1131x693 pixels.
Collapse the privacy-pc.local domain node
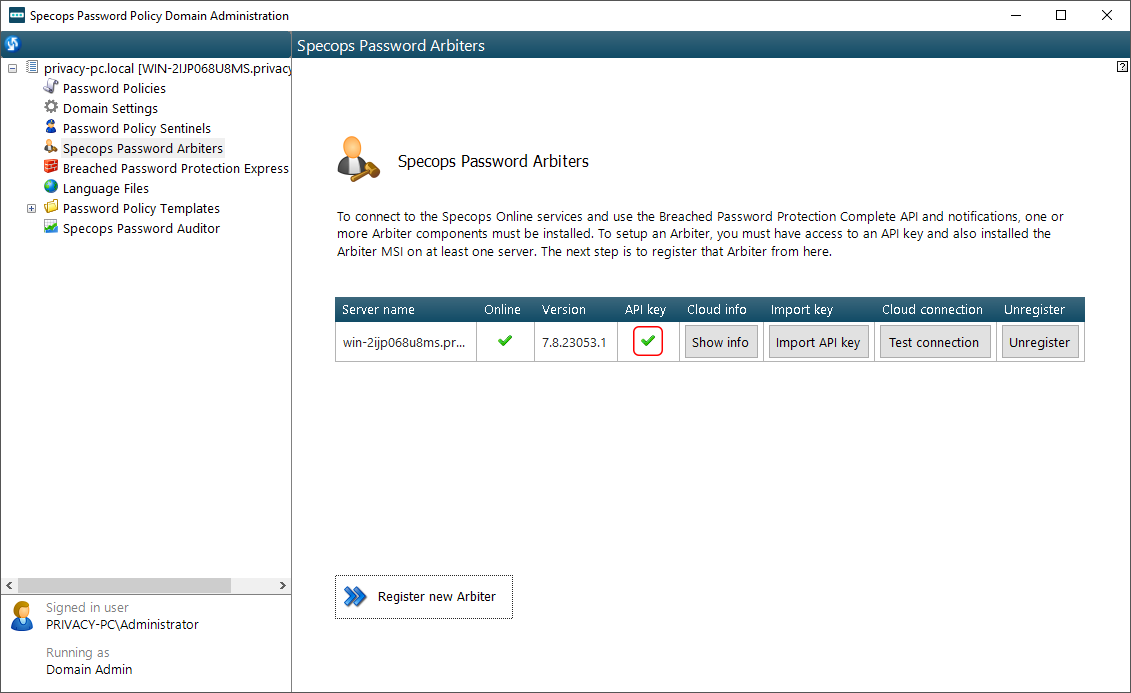(12, 69)
